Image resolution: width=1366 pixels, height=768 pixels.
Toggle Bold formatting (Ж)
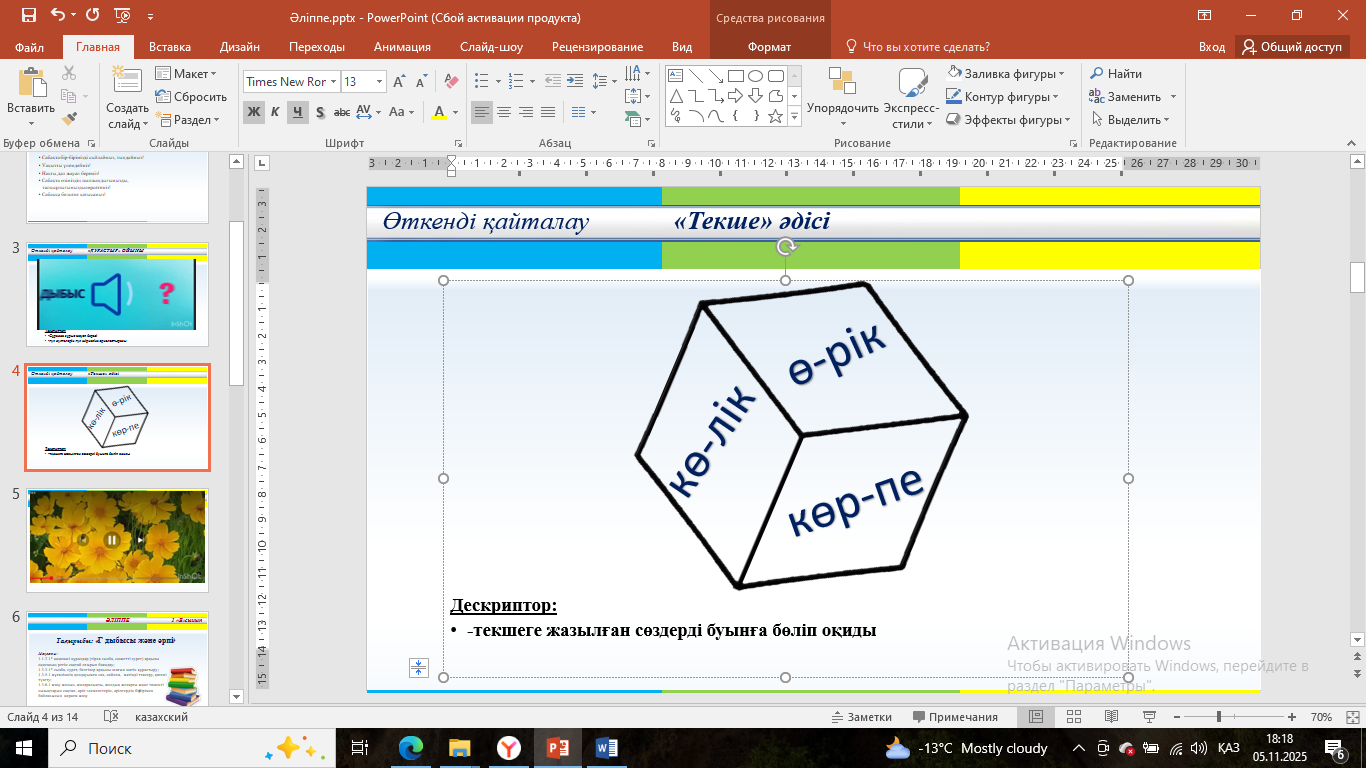tap(254, 112)
